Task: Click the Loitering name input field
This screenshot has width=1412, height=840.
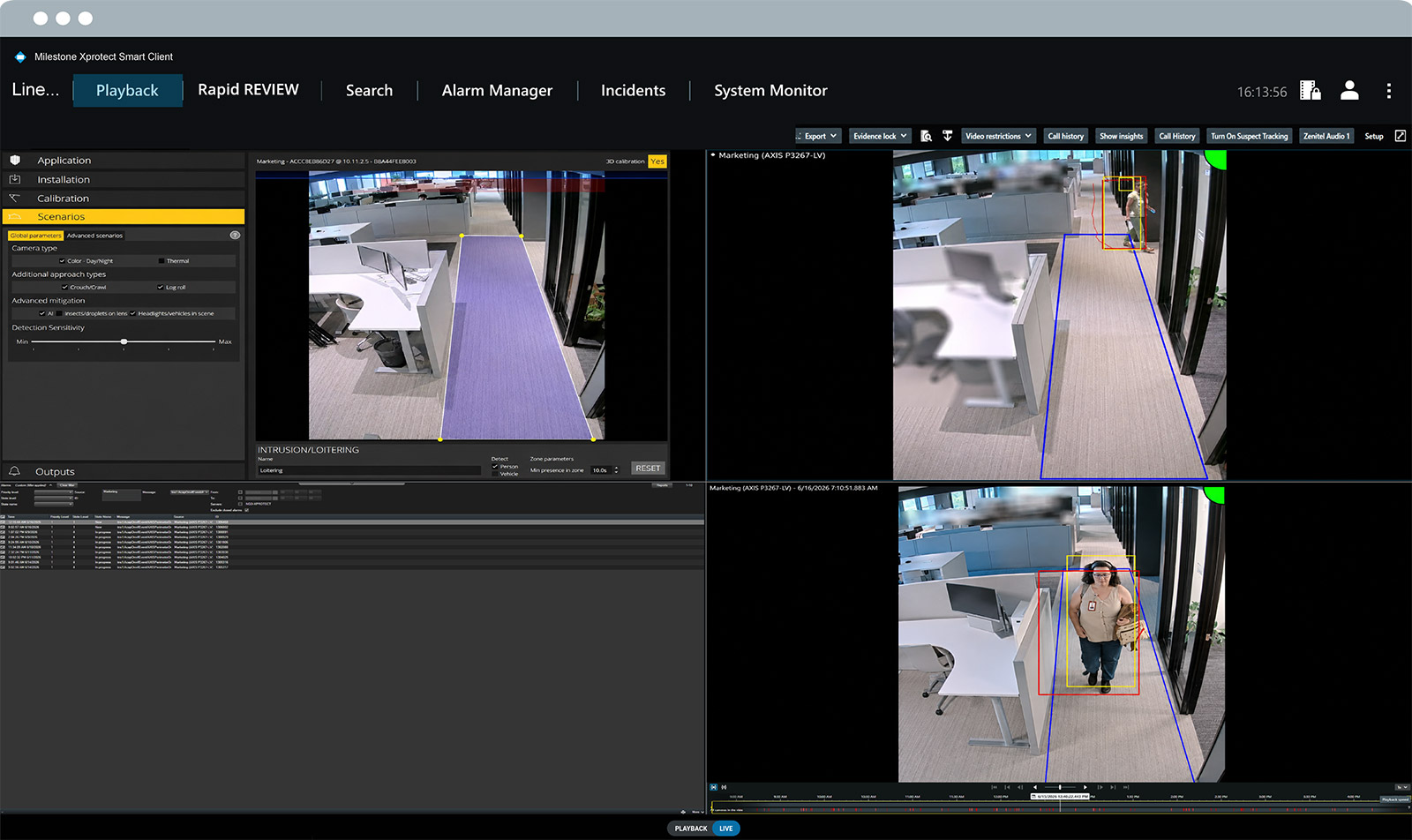Action: click(x=369, y=470)
